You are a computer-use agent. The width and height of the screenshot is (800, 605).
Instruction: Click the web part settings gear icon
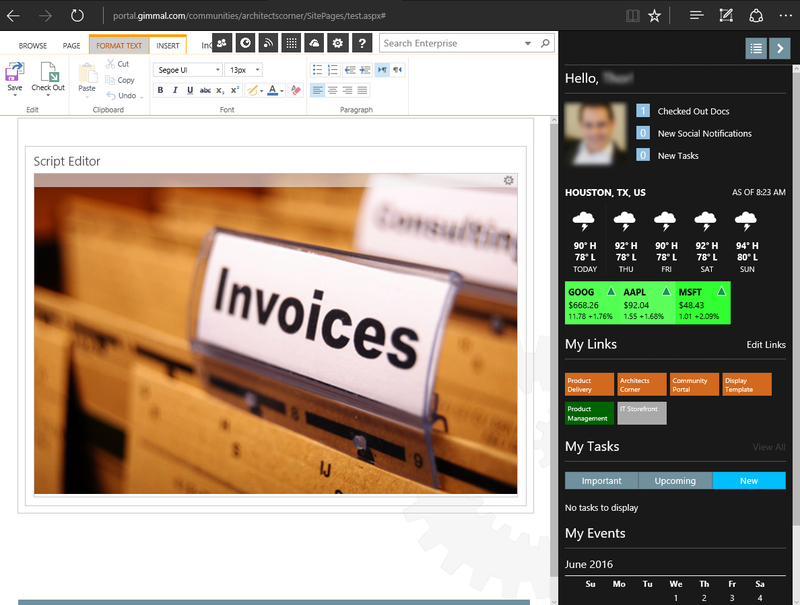(509, 181)
